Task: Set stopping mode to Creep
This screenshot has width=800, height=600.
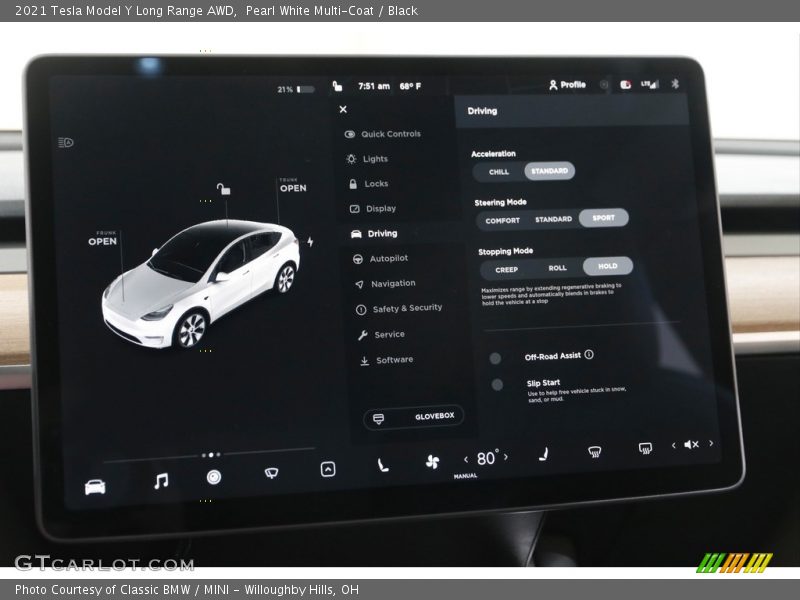Action: [506, 269]
